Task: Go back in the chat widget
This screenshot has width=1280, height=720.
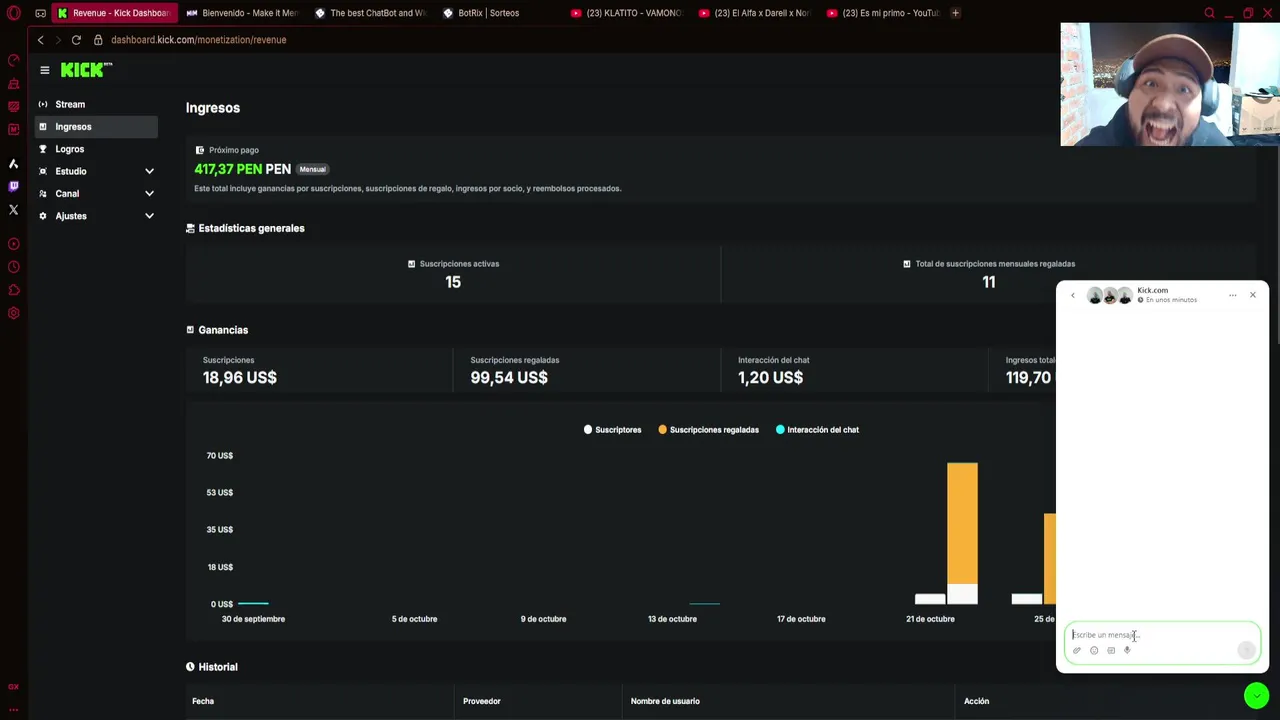Action: (x=1073, y=295)
